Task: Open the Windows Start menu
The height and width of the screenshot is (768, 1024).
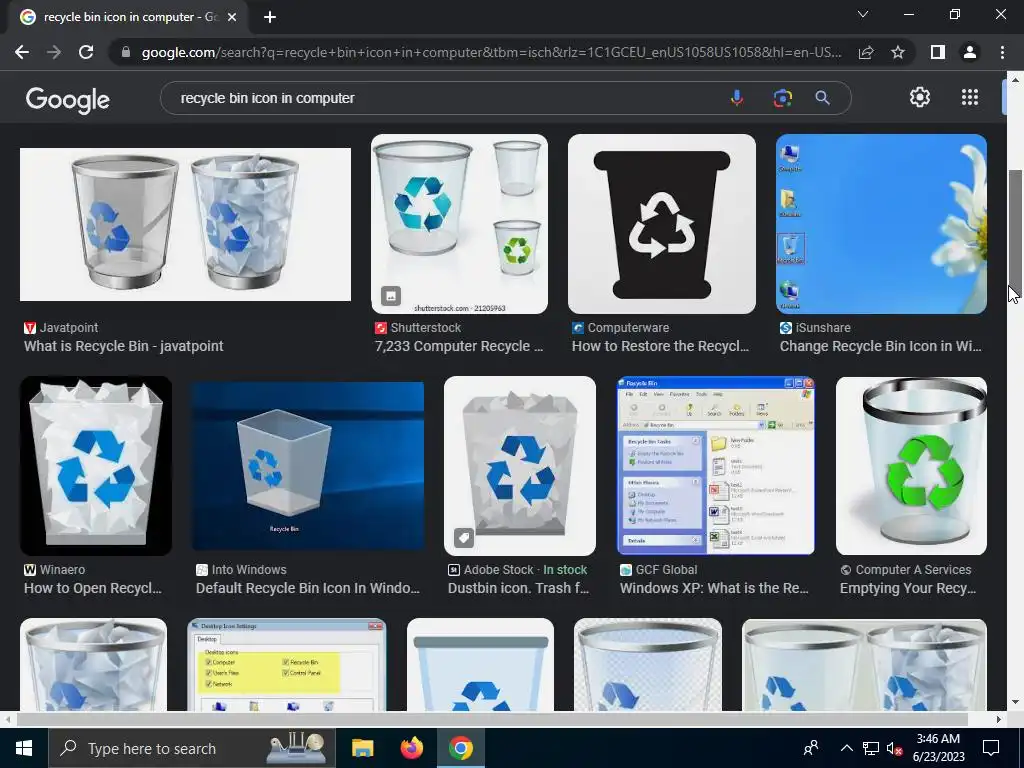Action: pyautogui.click(x=24, y=748)
